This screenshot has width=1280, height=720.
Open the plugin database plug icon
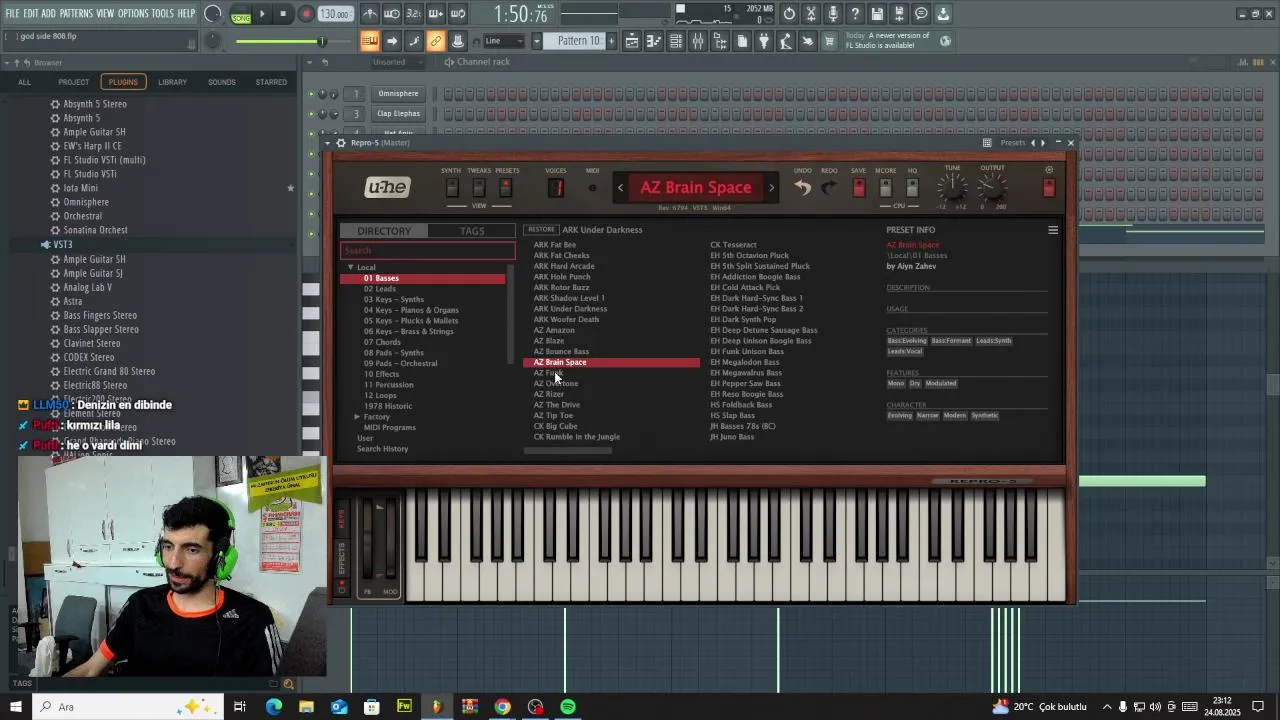tap(764, 41)
